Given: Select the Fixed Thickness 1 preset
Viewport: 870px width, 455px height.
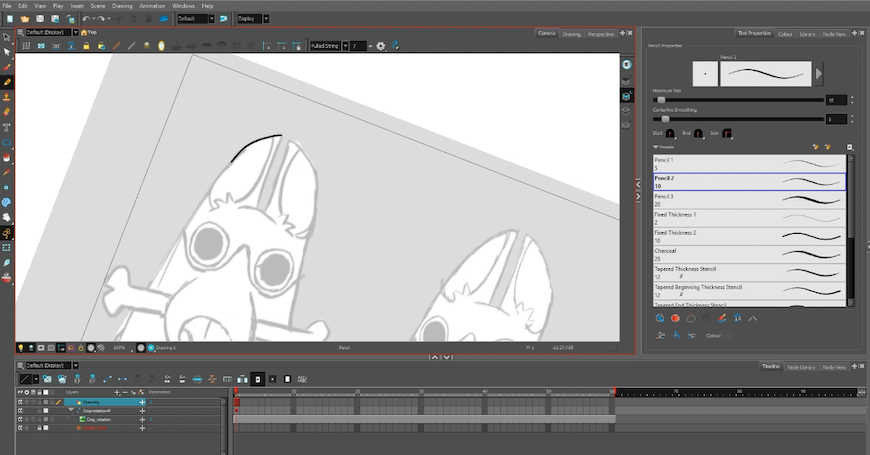Looking at the screenshot, I should 749,218.
